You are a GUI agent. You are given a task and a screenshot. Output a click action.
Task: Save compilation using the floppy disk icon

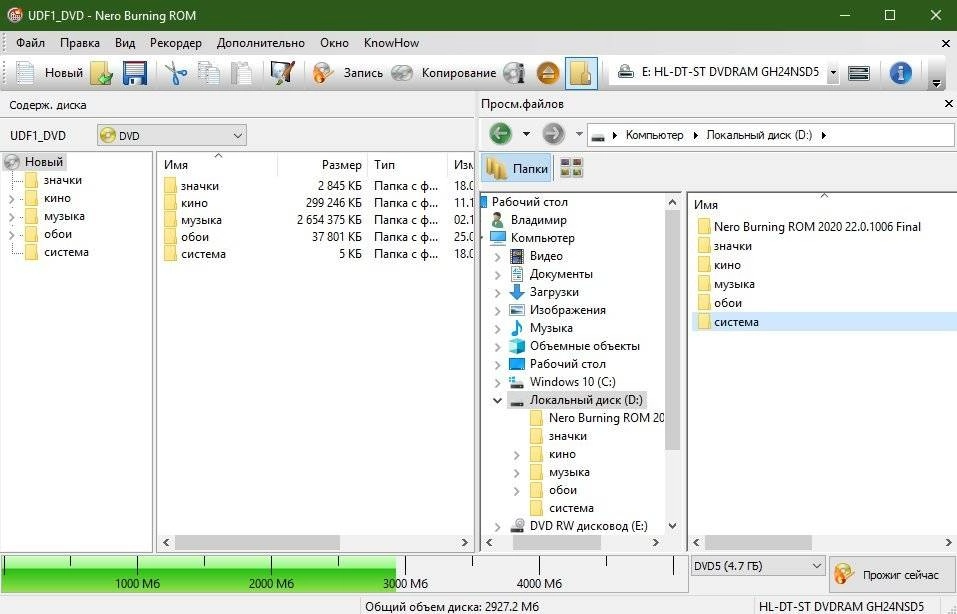(135, 73)
